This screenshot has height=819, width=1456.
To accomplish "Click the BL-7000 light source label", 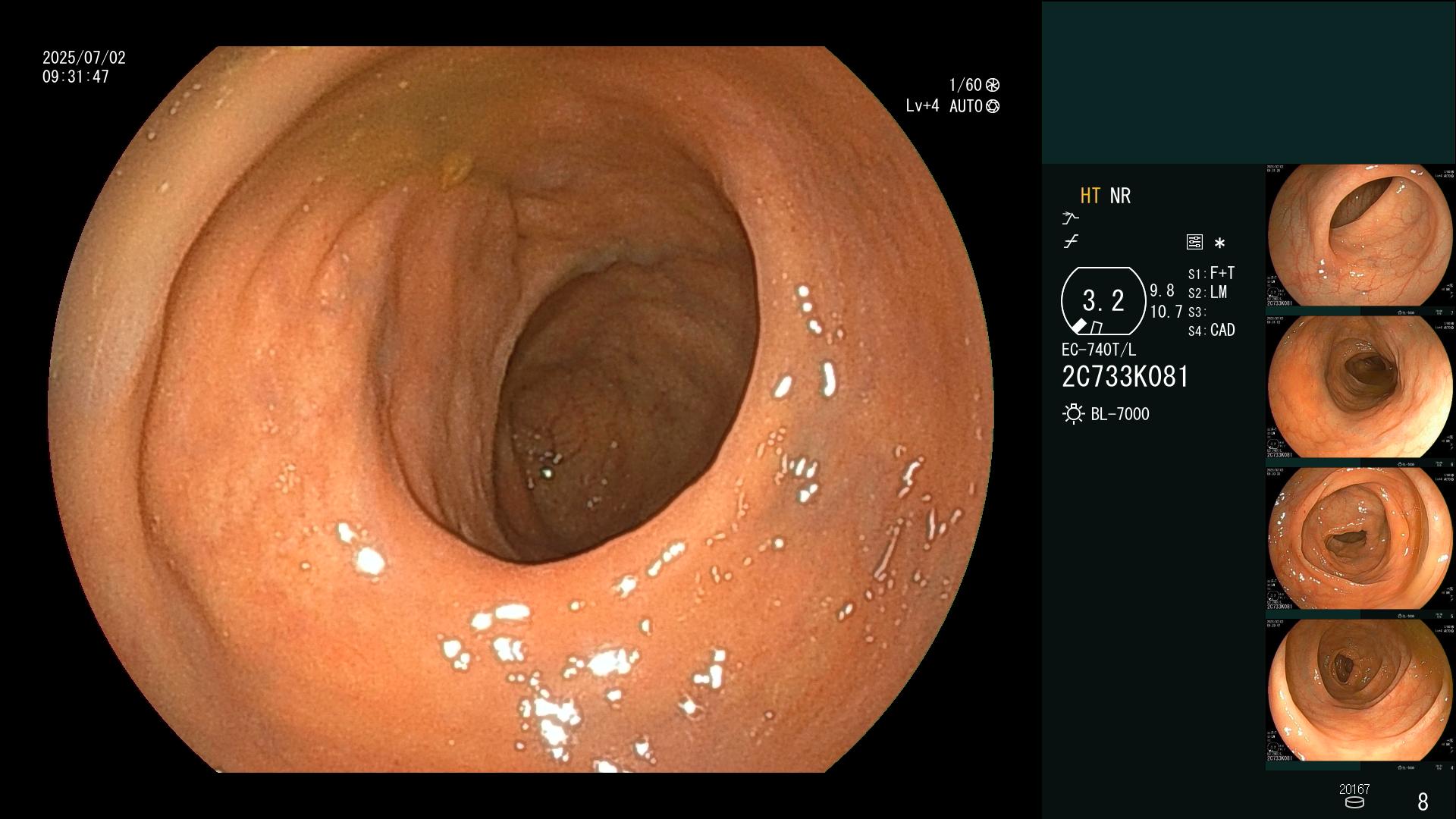I will click(1120, 414).
